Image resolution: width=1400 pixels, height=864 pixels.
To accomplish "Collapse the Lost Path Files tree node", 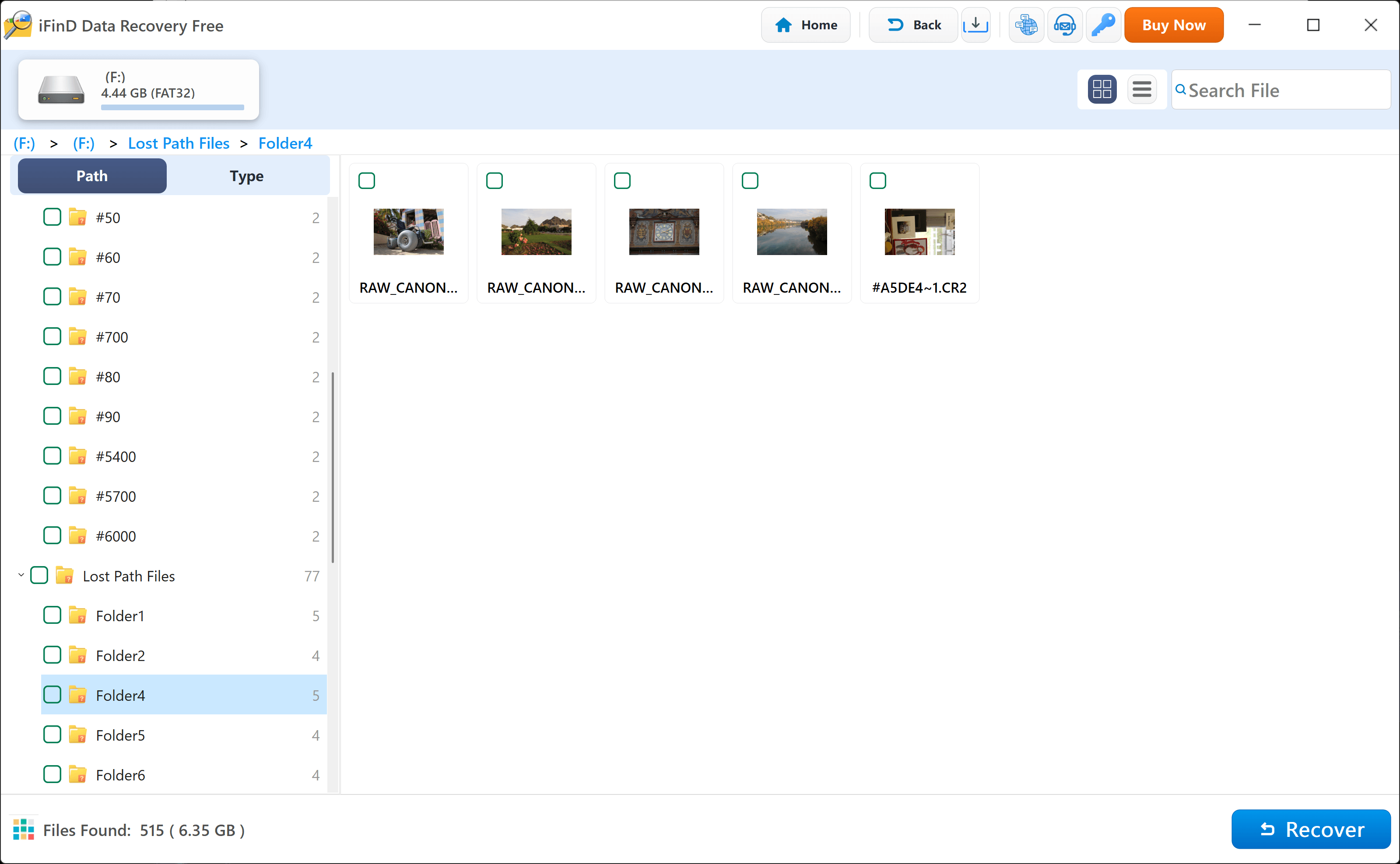I will 21,575.
